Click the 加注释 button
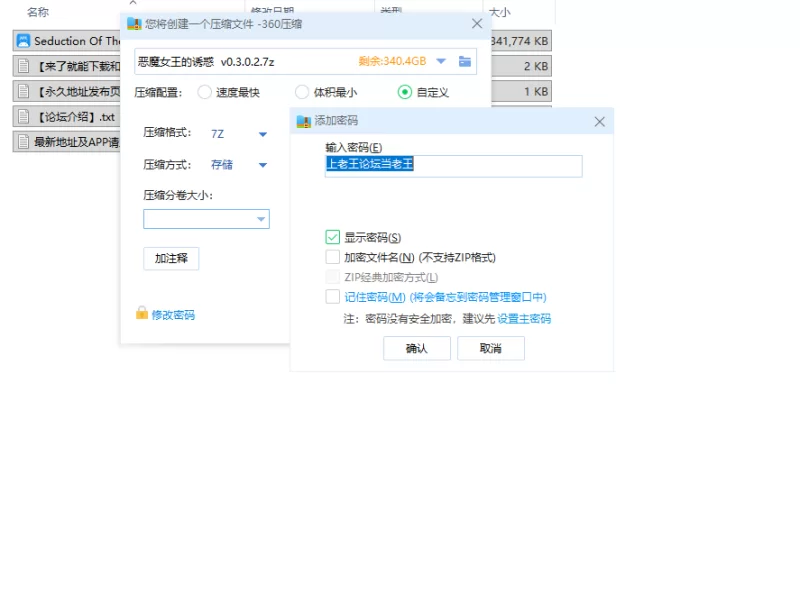Screen dimensions: 800x611 coord(171,259)
